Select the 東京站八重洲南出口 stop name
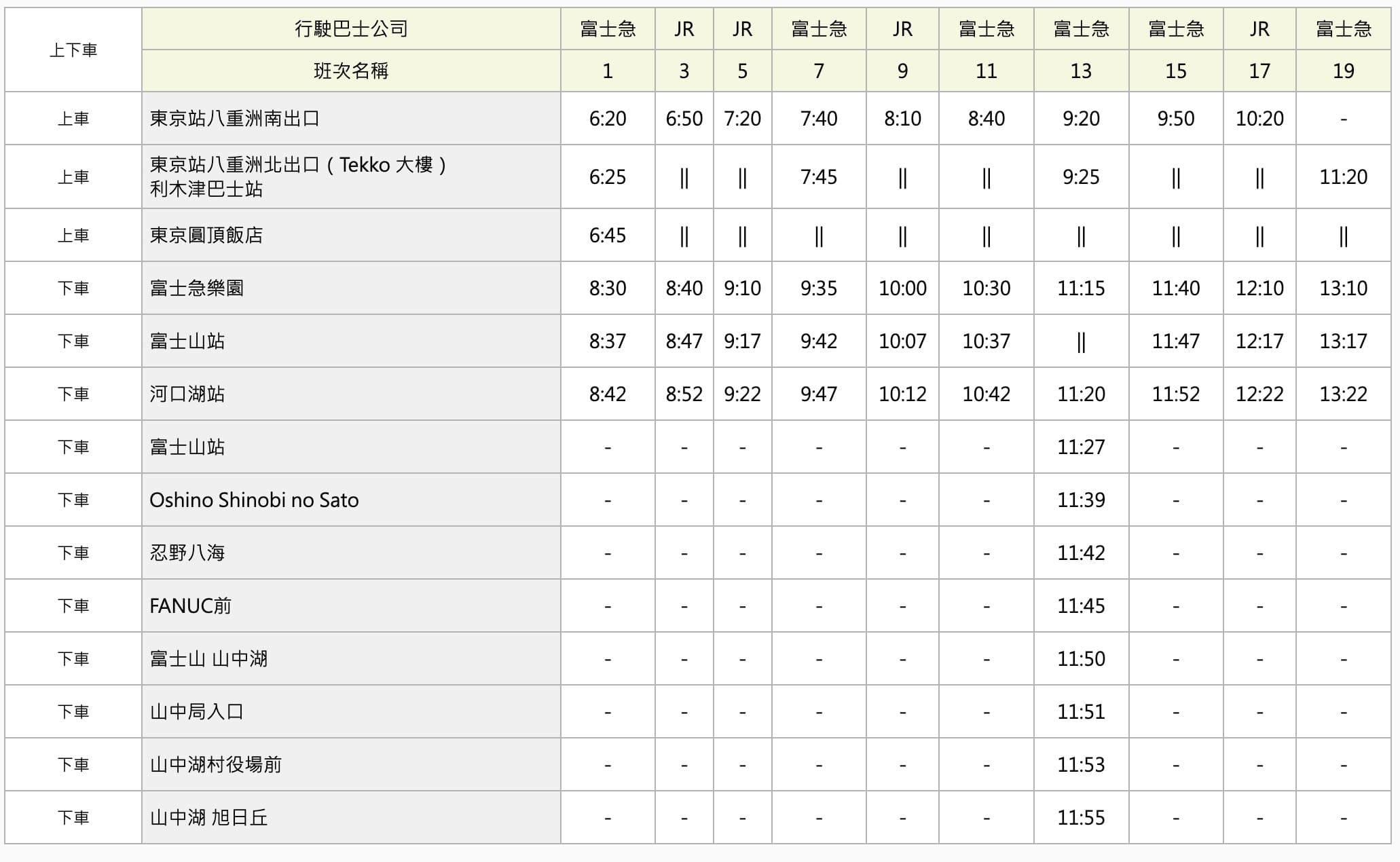The width and height of the screenshot is (1400, 862). pos(234,119)
